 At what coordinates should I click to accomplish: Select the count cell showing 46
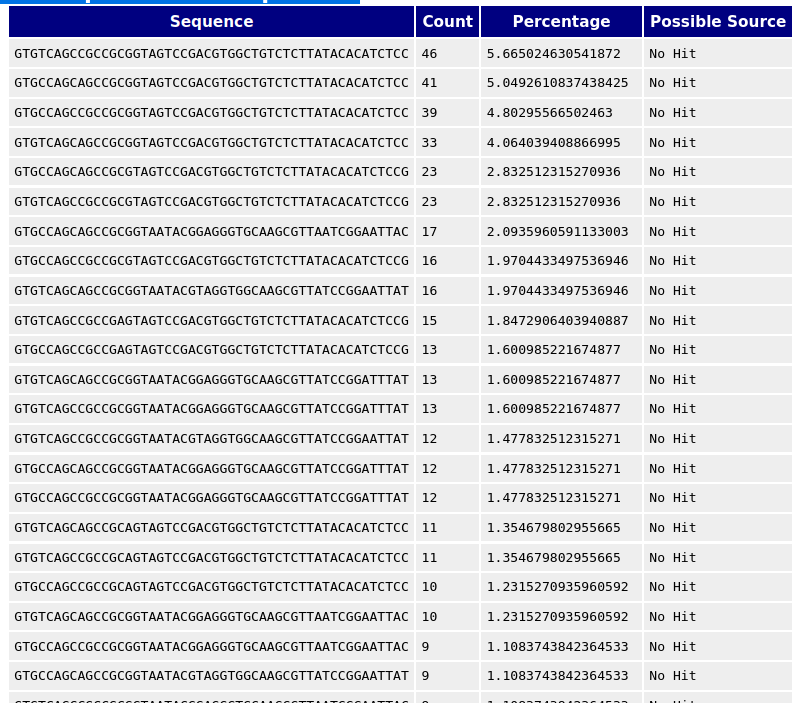pos(429,54)
